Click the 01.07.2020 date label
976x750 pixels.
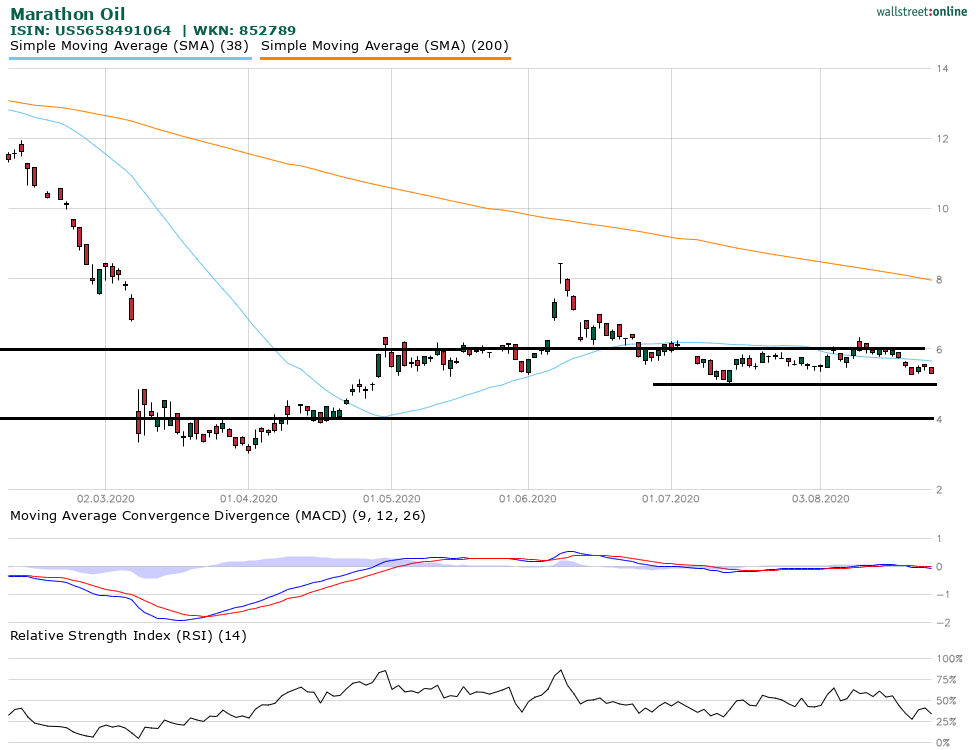pos(669,497)
